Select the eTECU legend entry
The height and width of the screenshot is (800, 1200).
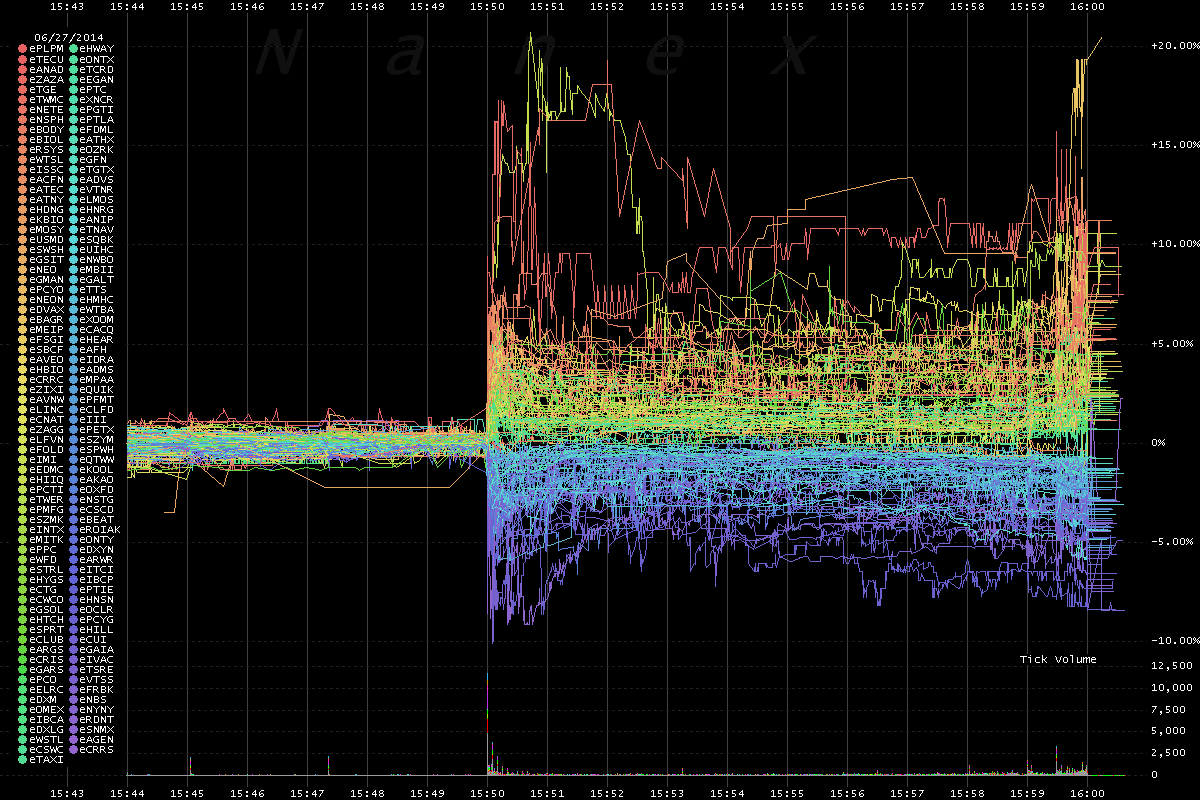(x=46, y=59)
